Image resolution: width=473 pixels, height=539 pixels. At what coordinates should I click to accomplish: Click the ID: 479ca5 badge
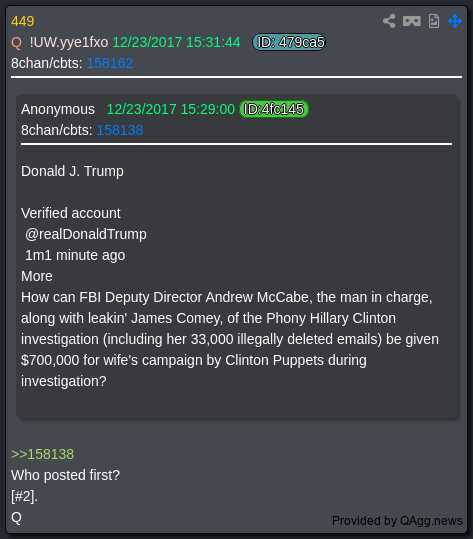(290, 42)
